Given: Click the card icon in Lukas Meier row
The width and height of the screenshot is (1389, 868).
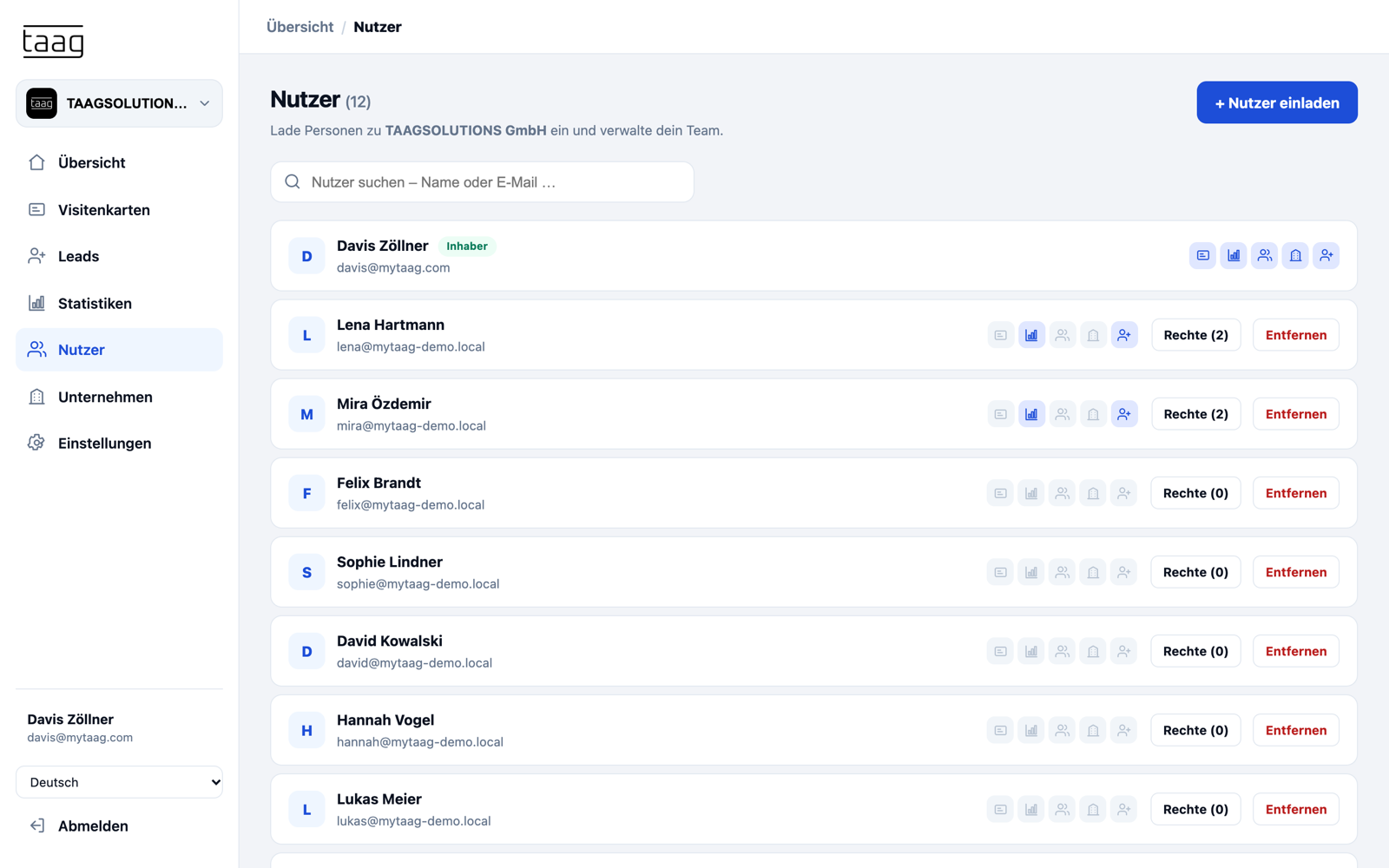Looking at the screenshot, I should [x=1000, y=809].
